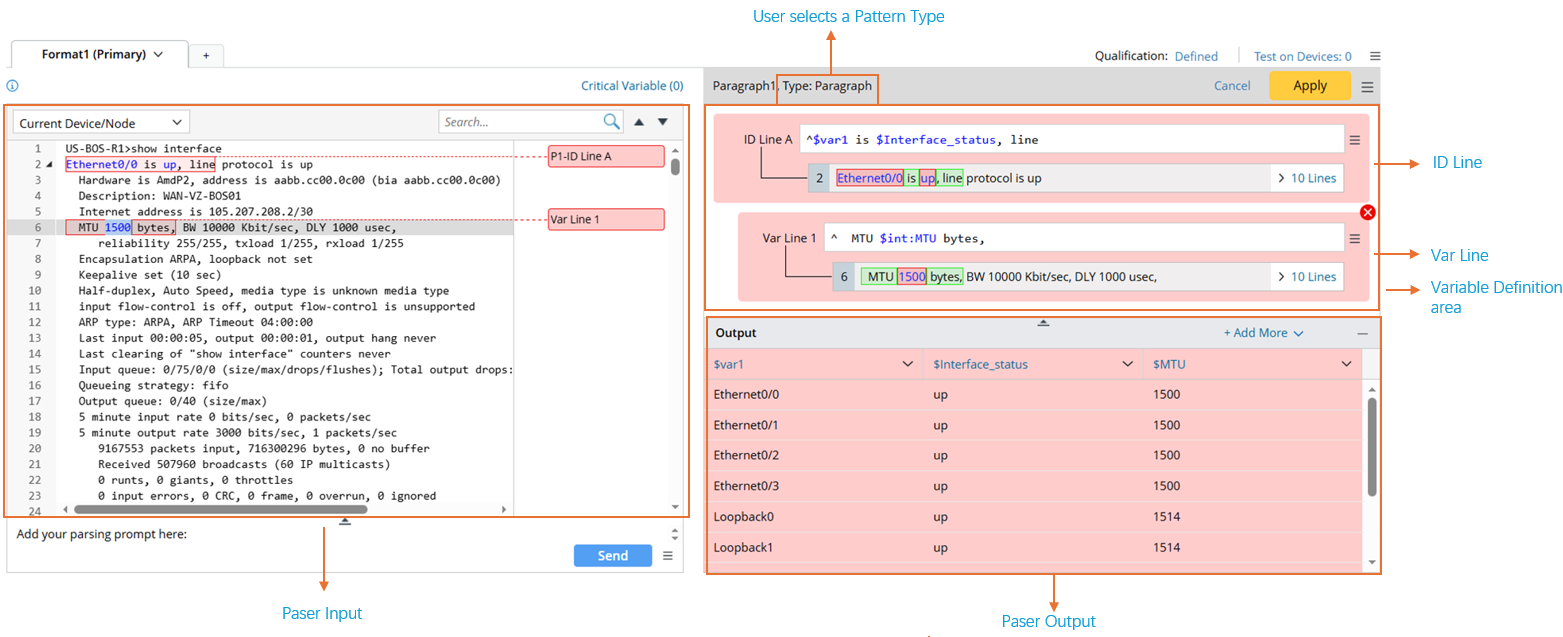Viewport: 1563px width, 637px height.
Task: Click the search magnifier icon
Action: [x=612, y=122]
